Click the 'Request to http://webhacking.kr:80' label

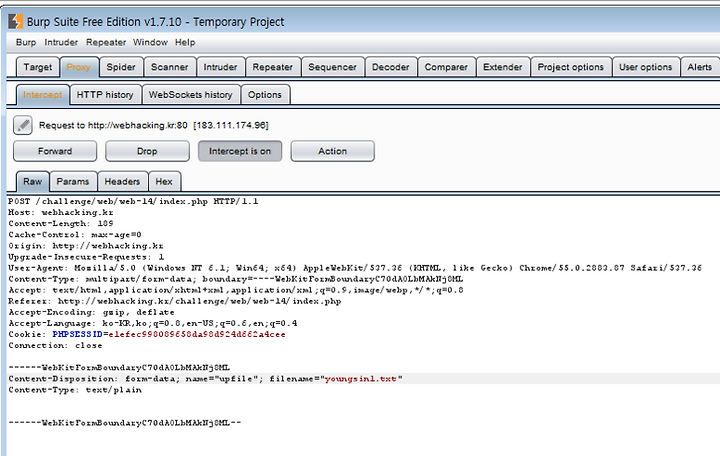click(113, 125)
